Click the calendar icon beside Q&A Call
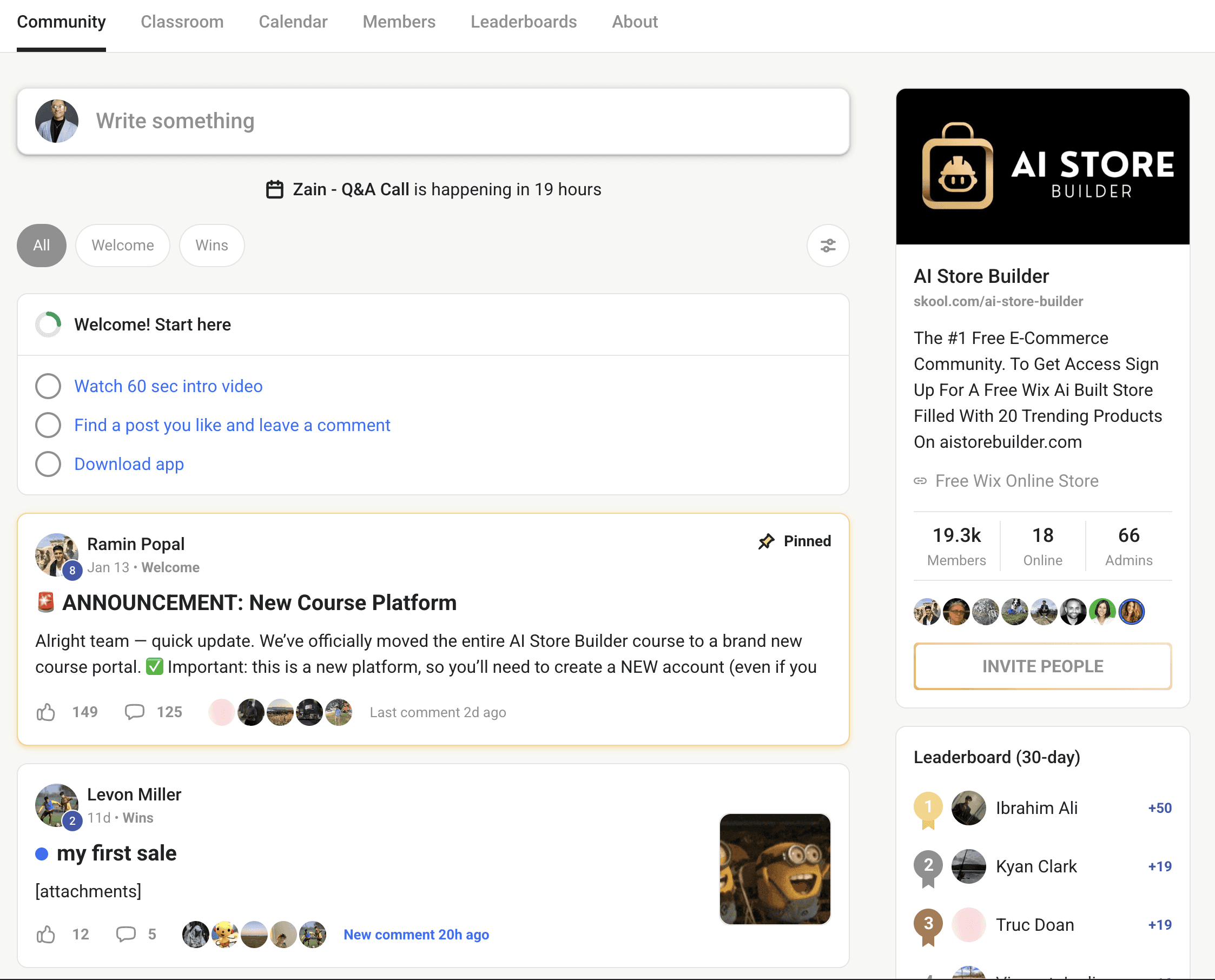The height and width of the screenshot is (980, 1215). point(274,190)
